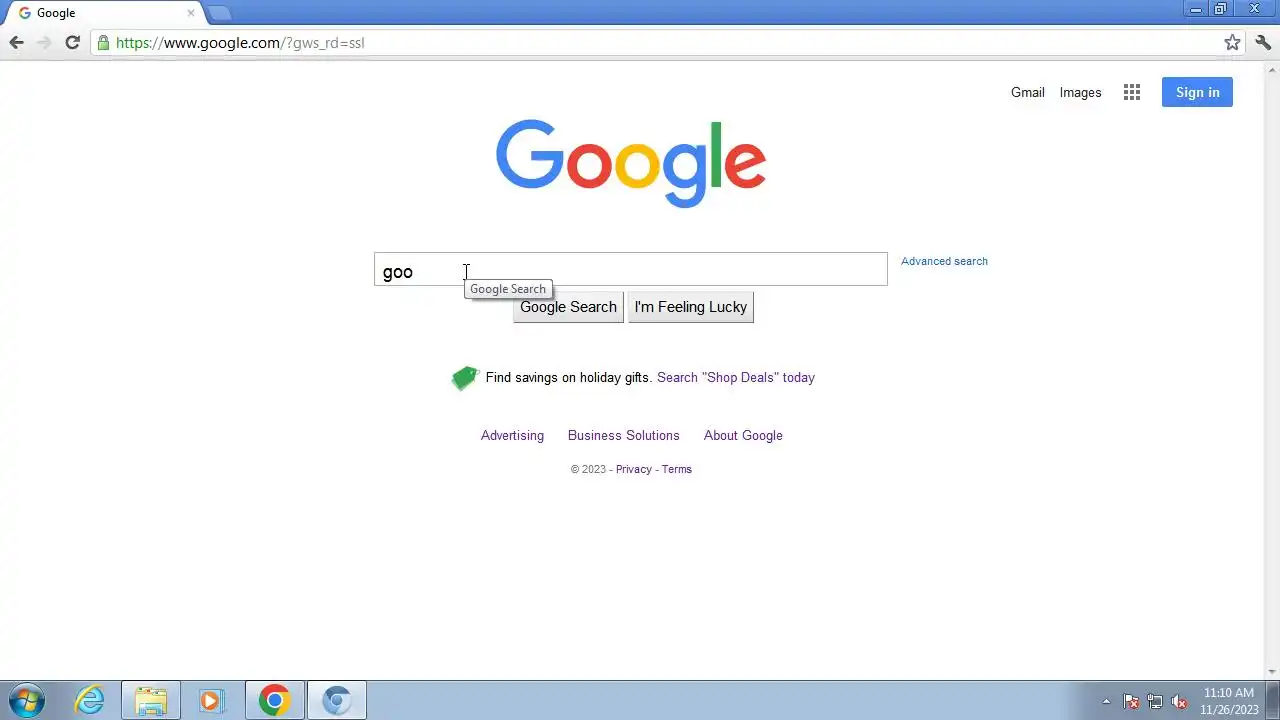Open Windows Media Player taskbar icon
This screenshot has width=1280, height=720.
(211, 700)
